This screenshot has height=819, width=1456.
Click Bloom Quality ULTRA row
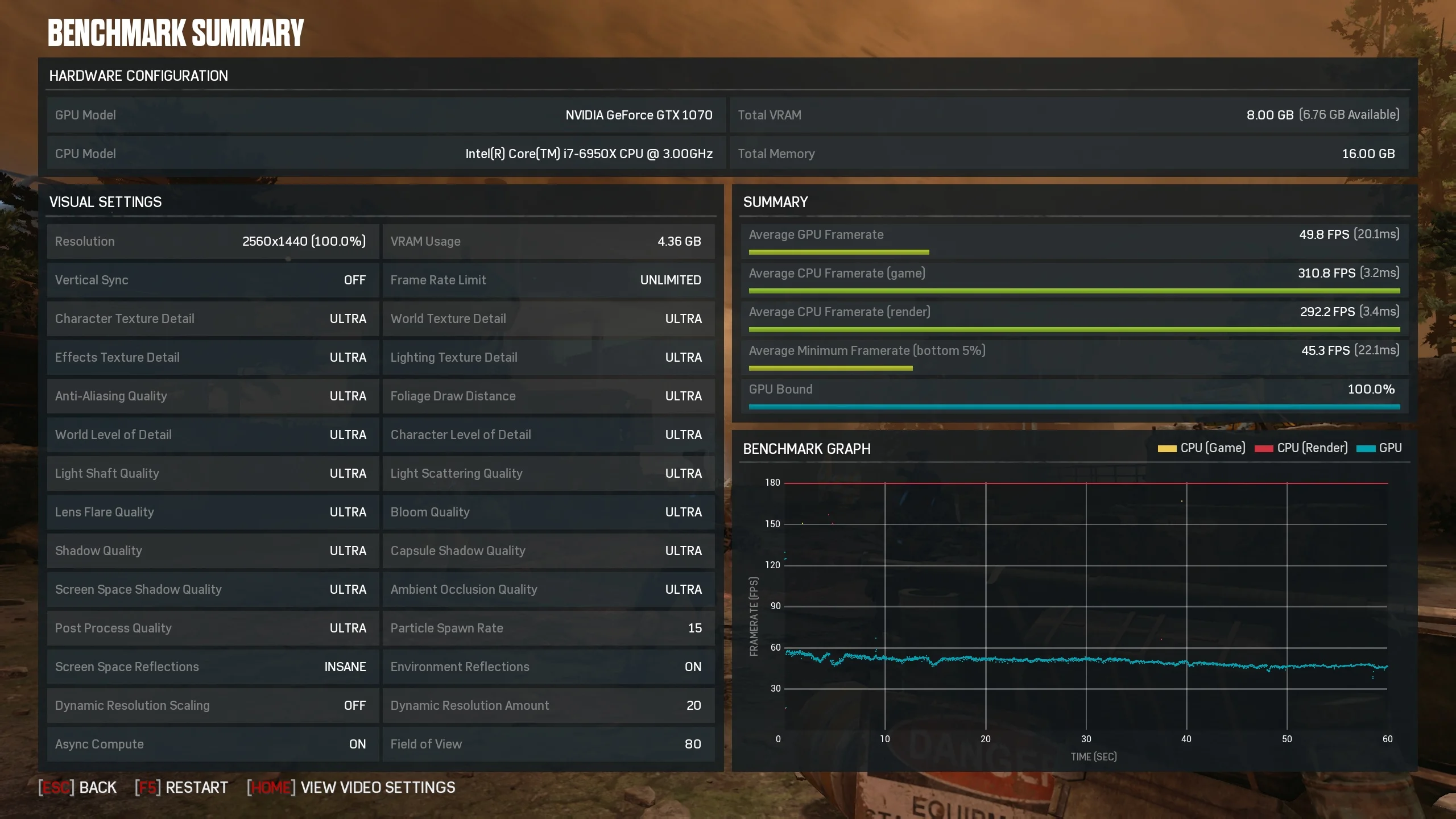pyautogui.click(x=548, y=512)
